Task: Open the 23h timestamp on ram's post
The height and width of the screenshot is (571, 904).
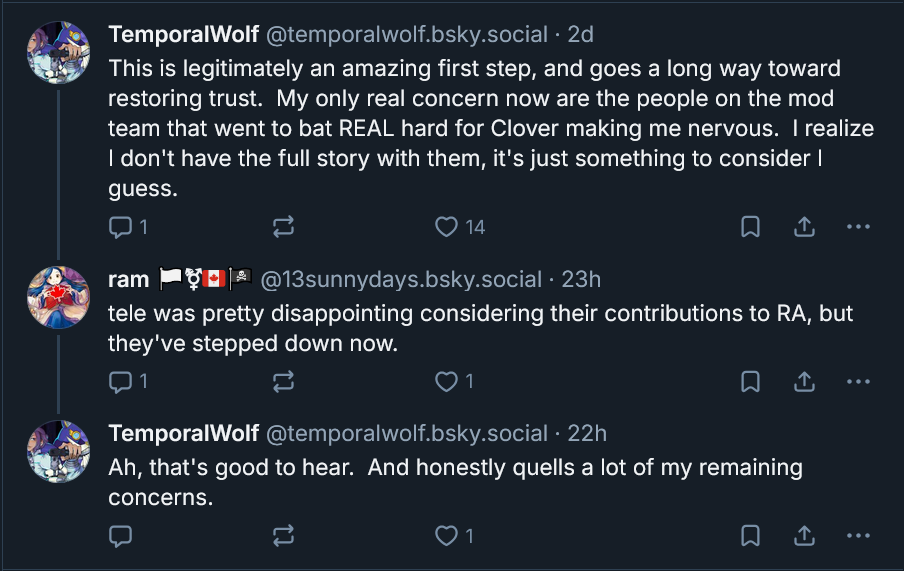Action: point(581,280)
